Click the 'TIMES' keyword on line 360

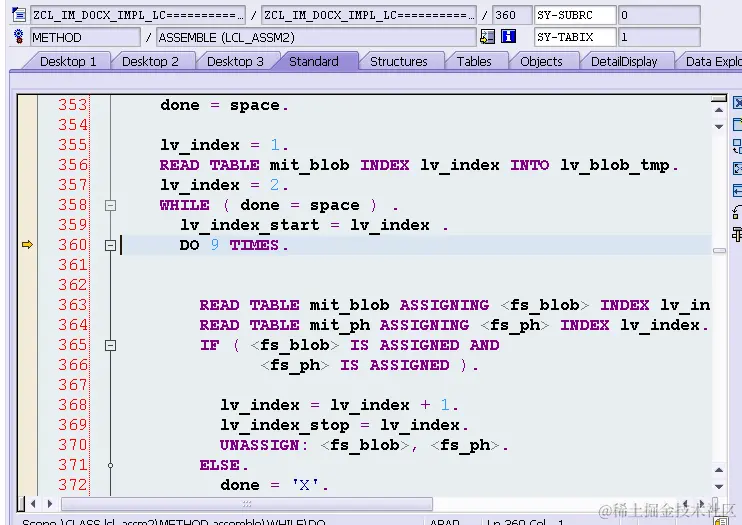(254, 245)
